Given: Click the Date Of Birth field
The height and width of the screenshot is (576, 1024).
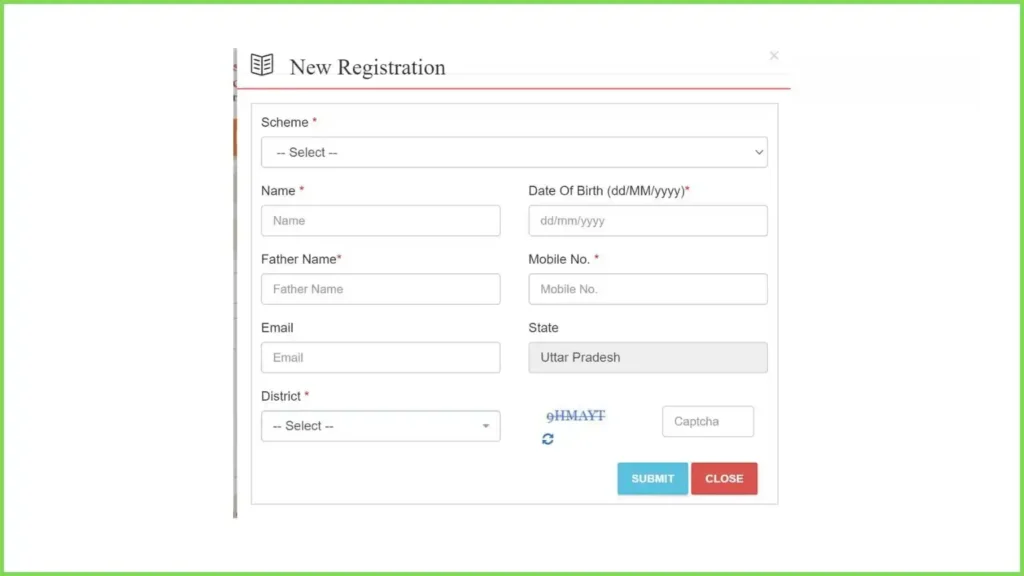Looking at the screenshot, I should pyautogui.click(x=648, y=221).
